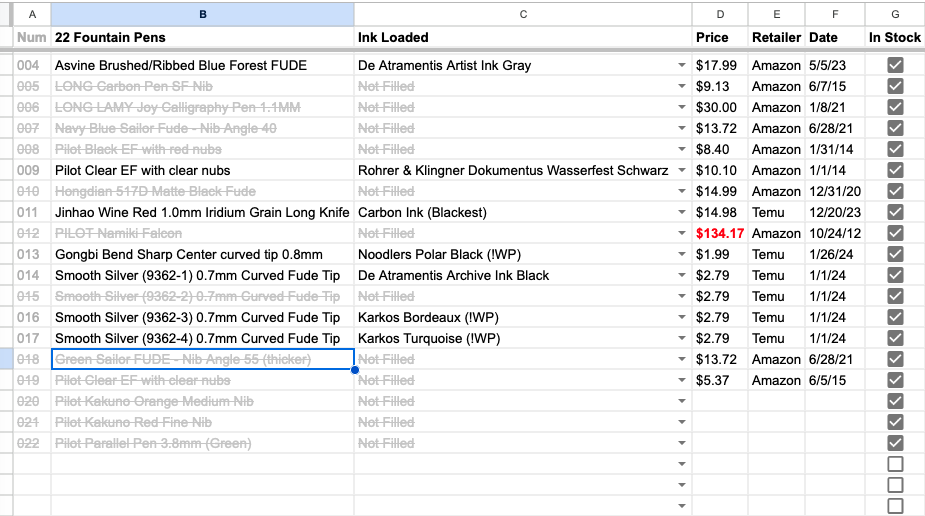The image size is (925, 516).
Task: Select cell 'Smooth Silver (9362-1) 0.7mm Curved Fude Tip'
Action: [202, 275]
